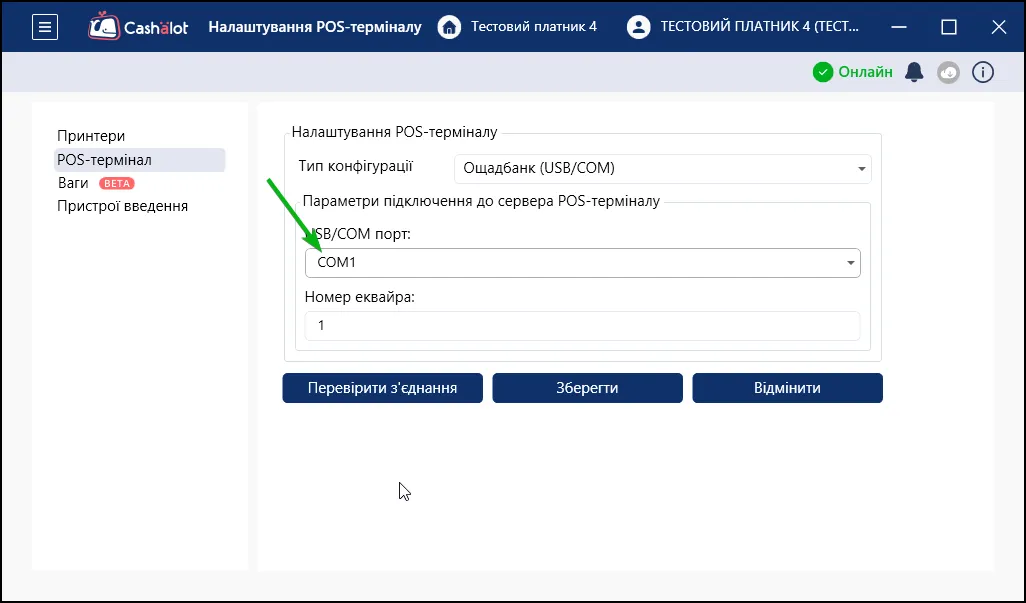Expand the Тип конфігурації dropdown
Screen dimensions: 1026x603
pyautogui.click(x=663, y=169)
